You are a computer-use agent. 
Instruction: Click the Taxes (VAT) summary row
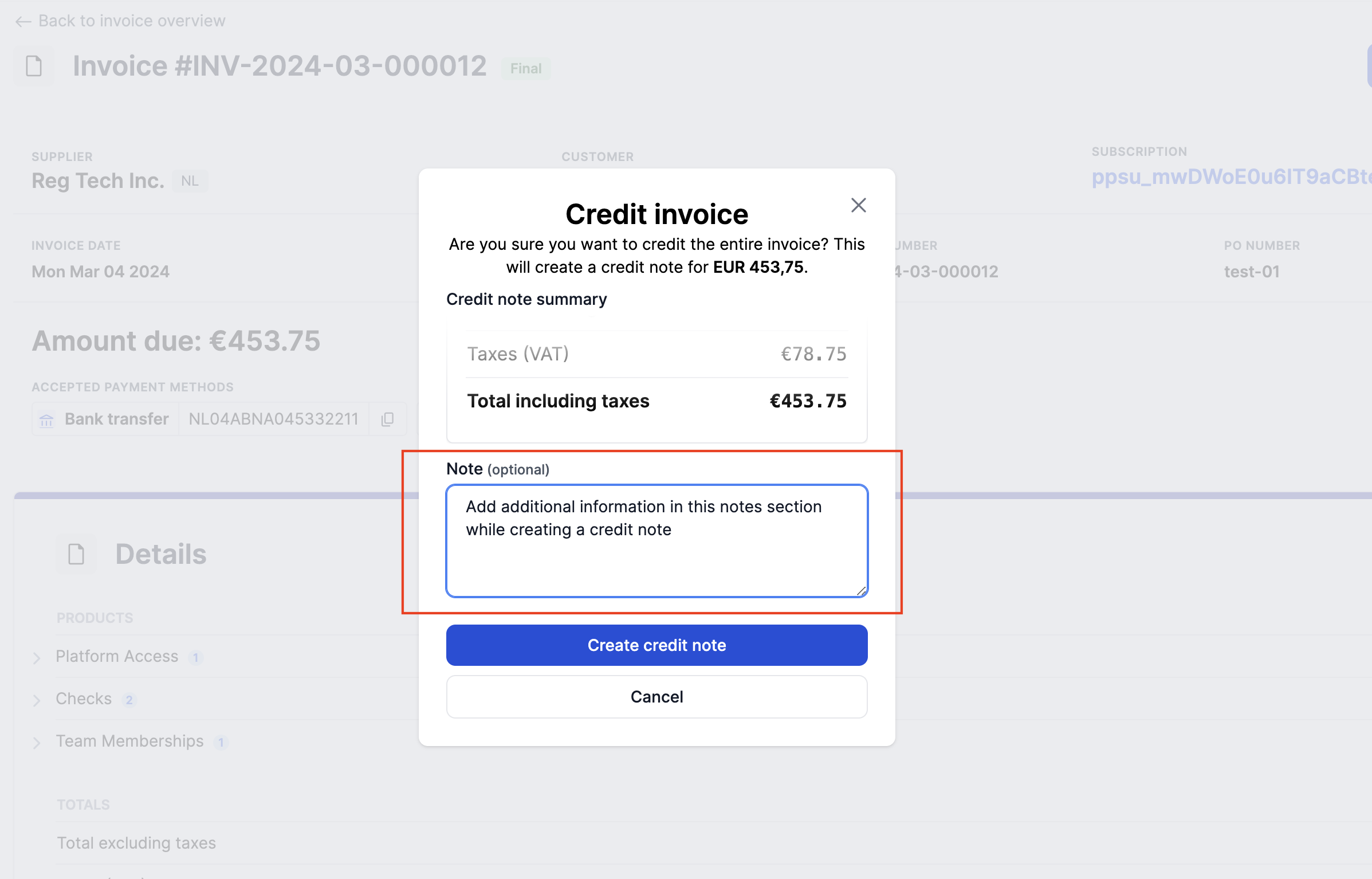[x=656, y=354]
